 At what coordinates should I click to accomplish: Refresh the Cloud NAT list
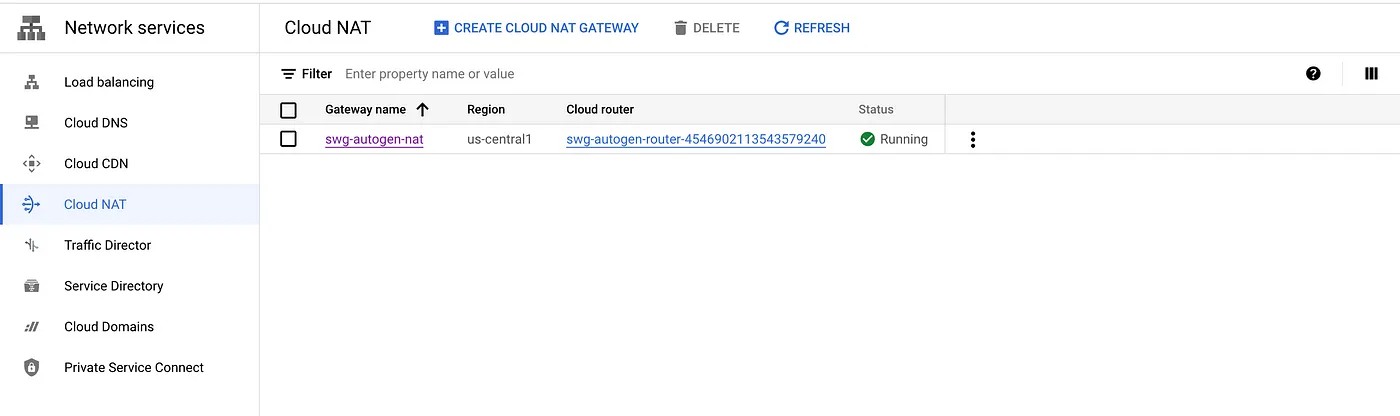tap(811, 28)
